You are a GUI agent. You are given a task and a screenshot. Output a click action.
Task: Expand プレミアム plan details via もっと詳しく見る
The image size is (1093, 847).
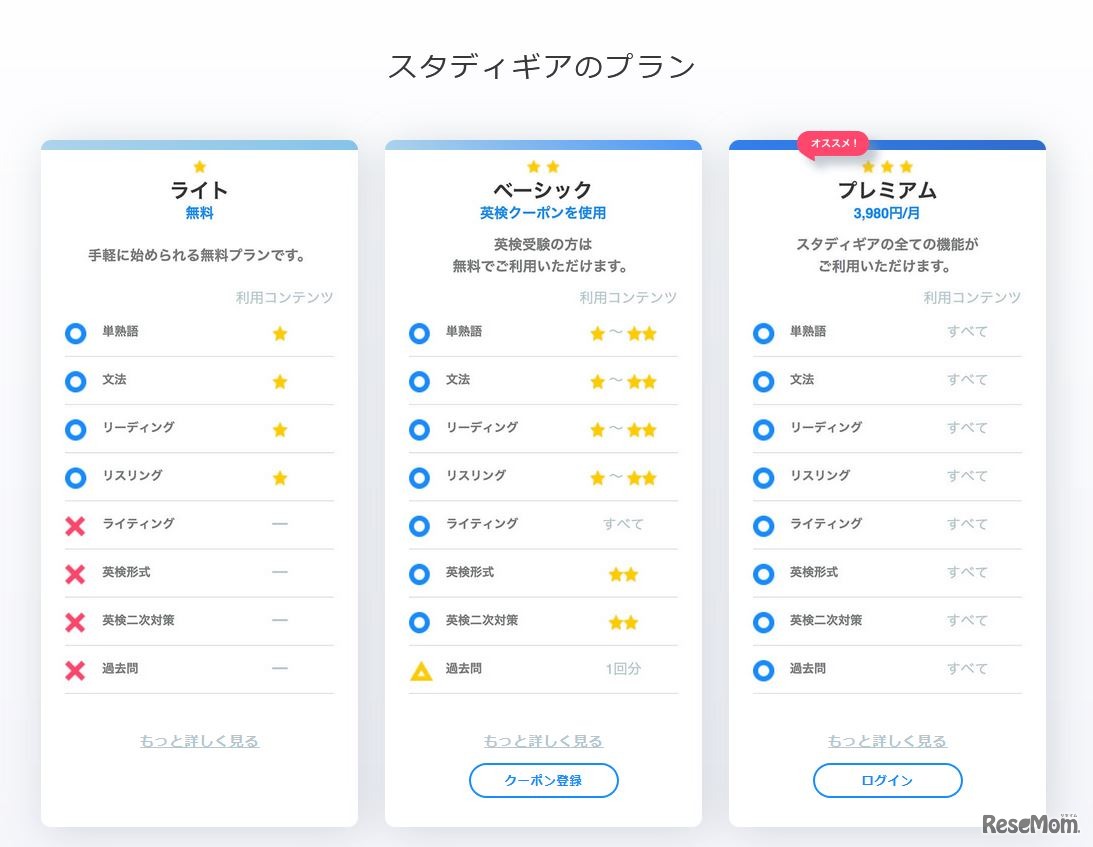887,741
